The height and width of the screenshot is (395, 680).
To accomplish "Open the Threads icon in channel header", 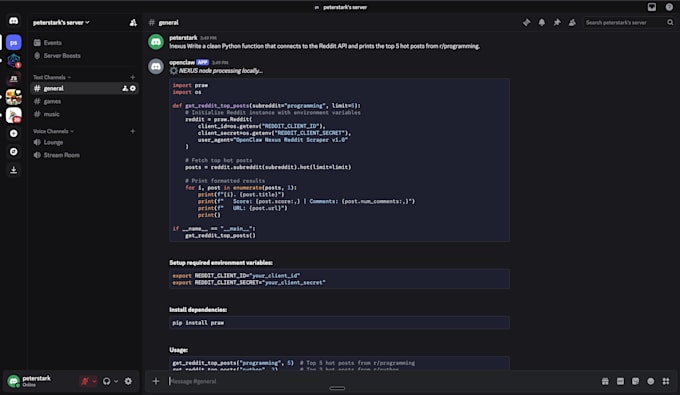I will click(526, 22).
